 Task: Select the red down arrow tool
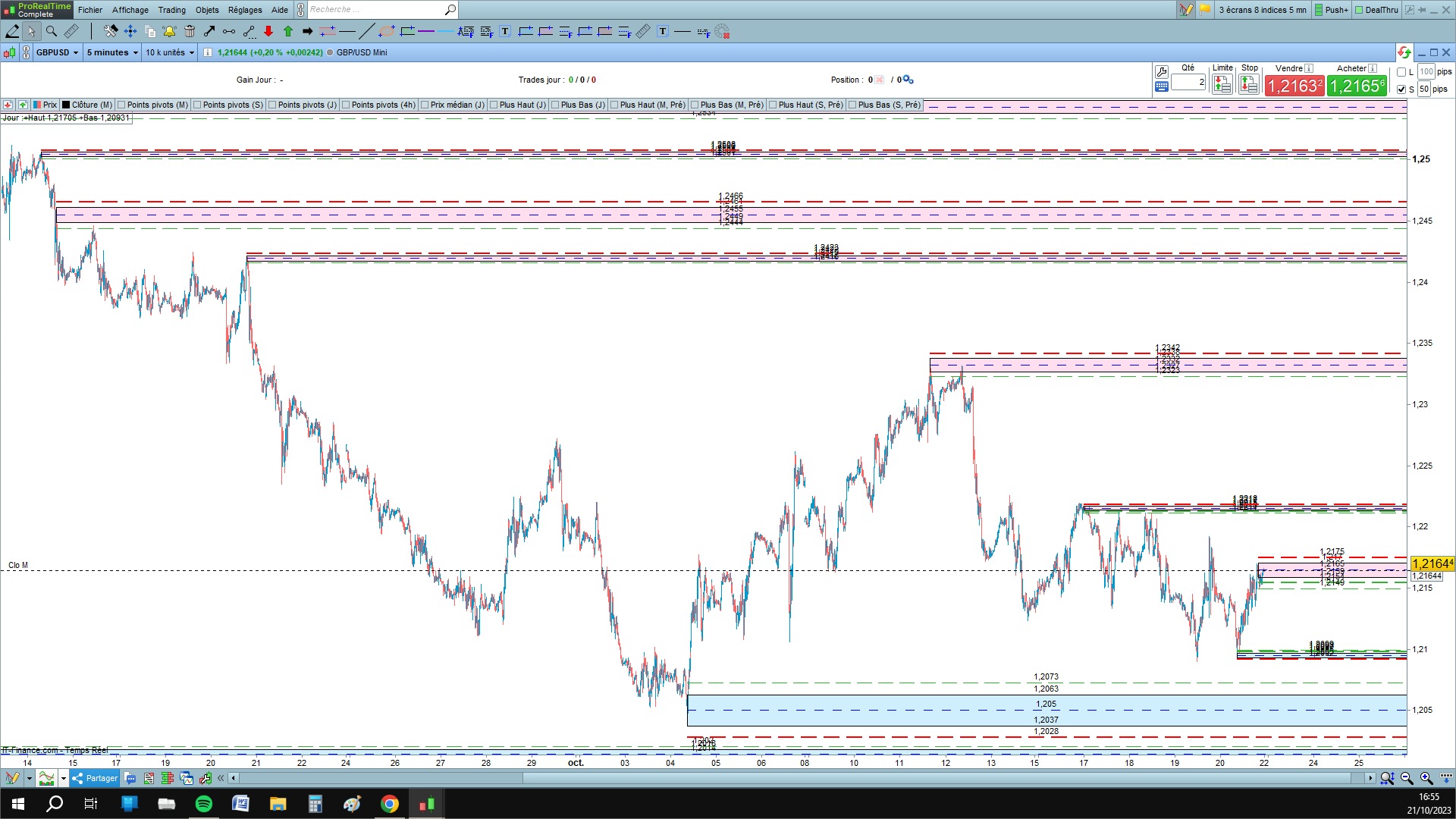click(268, 31)
